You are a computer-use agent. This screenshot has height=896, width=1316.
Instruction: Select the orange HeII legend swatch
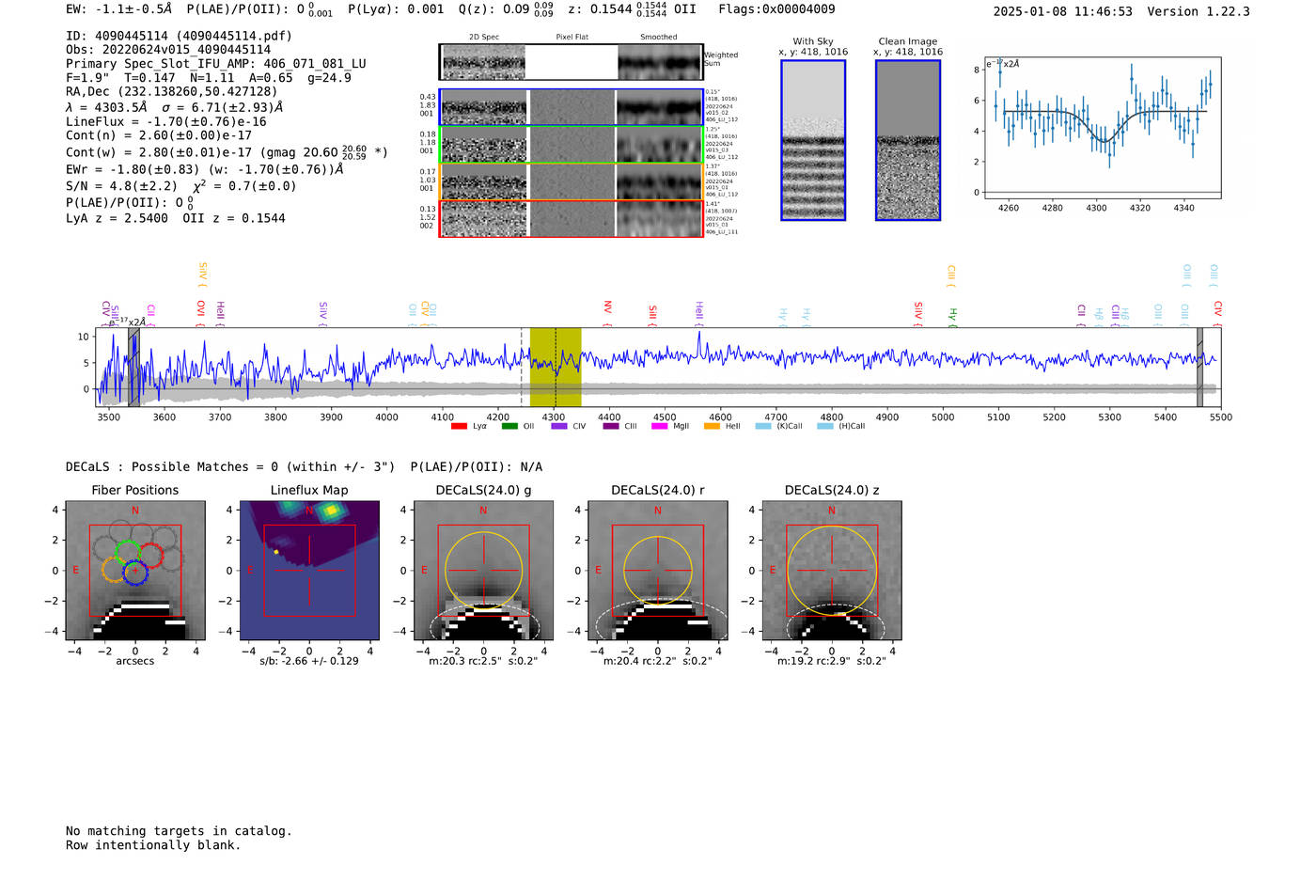click(x=712, y=426)
